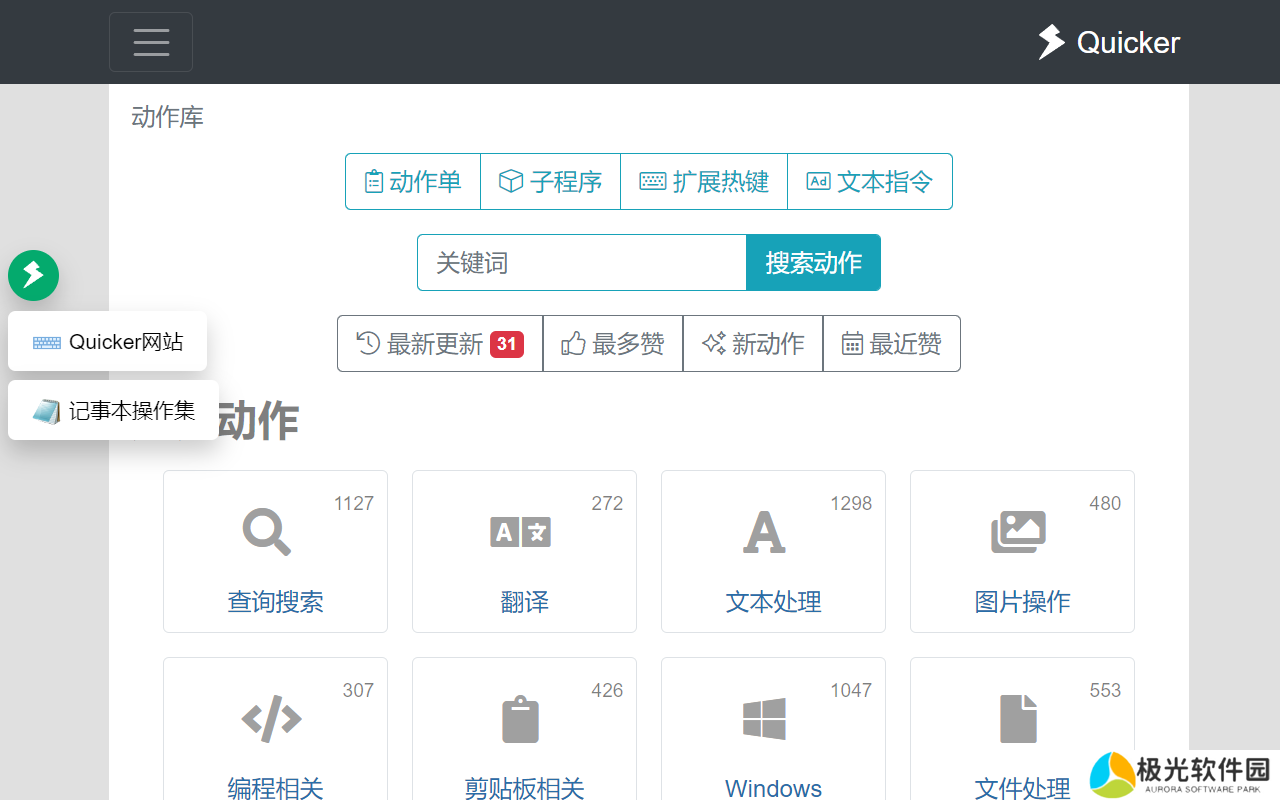Sort by 最新更新 with badge 31
This screenshot has width=1280, height=800.
[440, 344]
